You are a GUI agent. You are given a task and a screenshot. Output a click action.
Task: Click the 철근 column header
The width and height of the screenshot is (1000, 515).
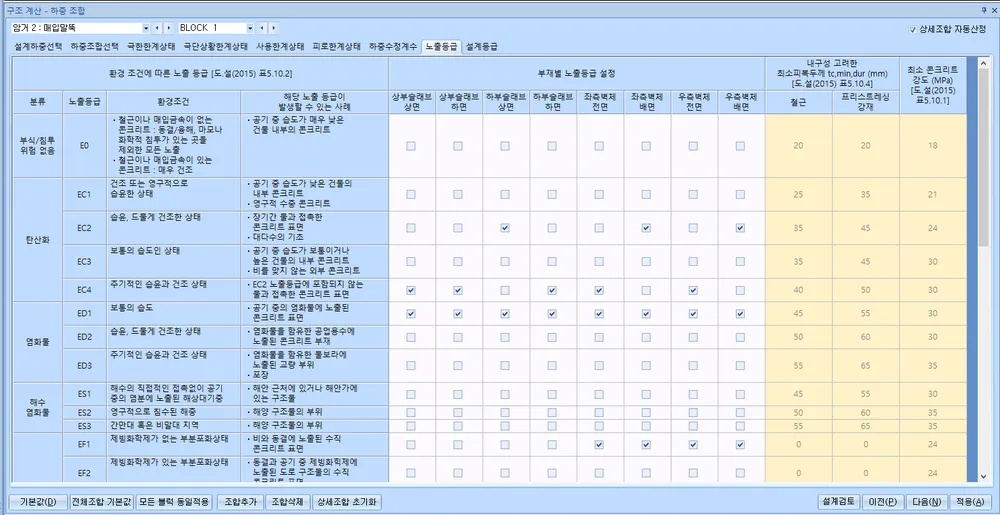click(798, 101)
